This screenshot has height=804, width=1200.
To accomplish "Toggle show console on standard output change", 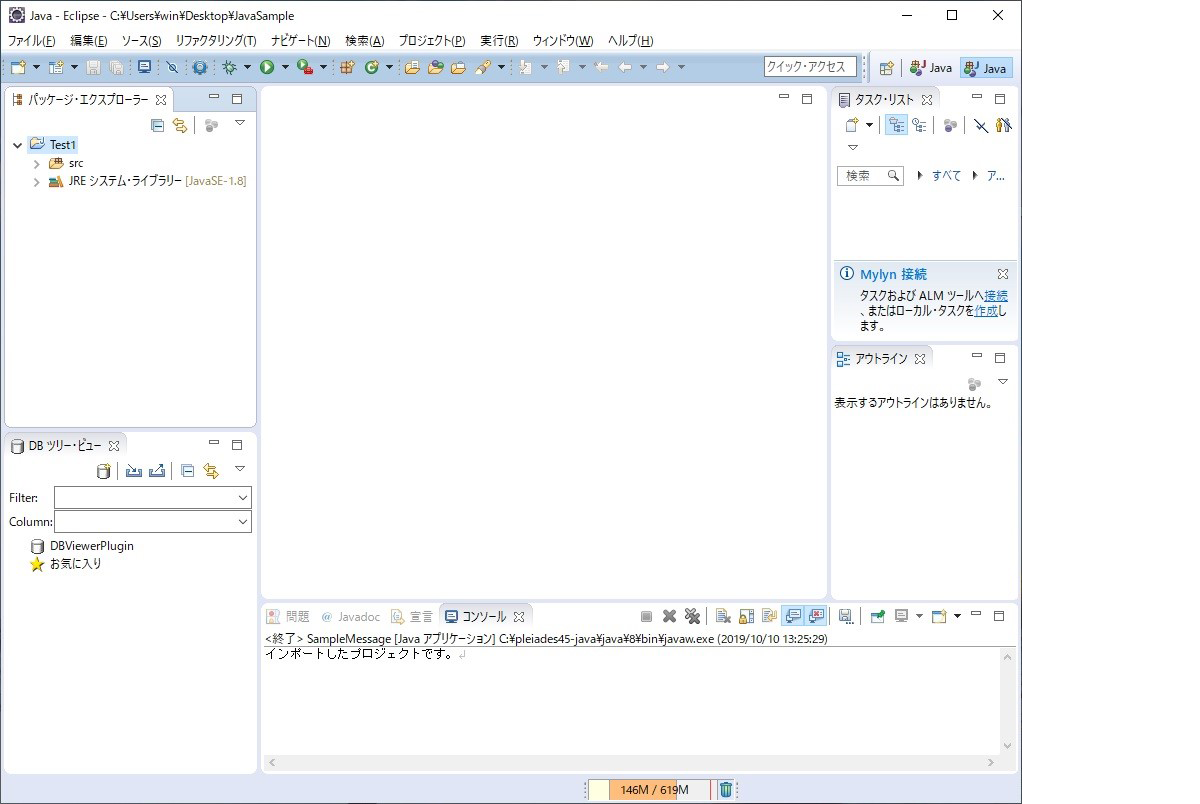I will coord(793,616).
